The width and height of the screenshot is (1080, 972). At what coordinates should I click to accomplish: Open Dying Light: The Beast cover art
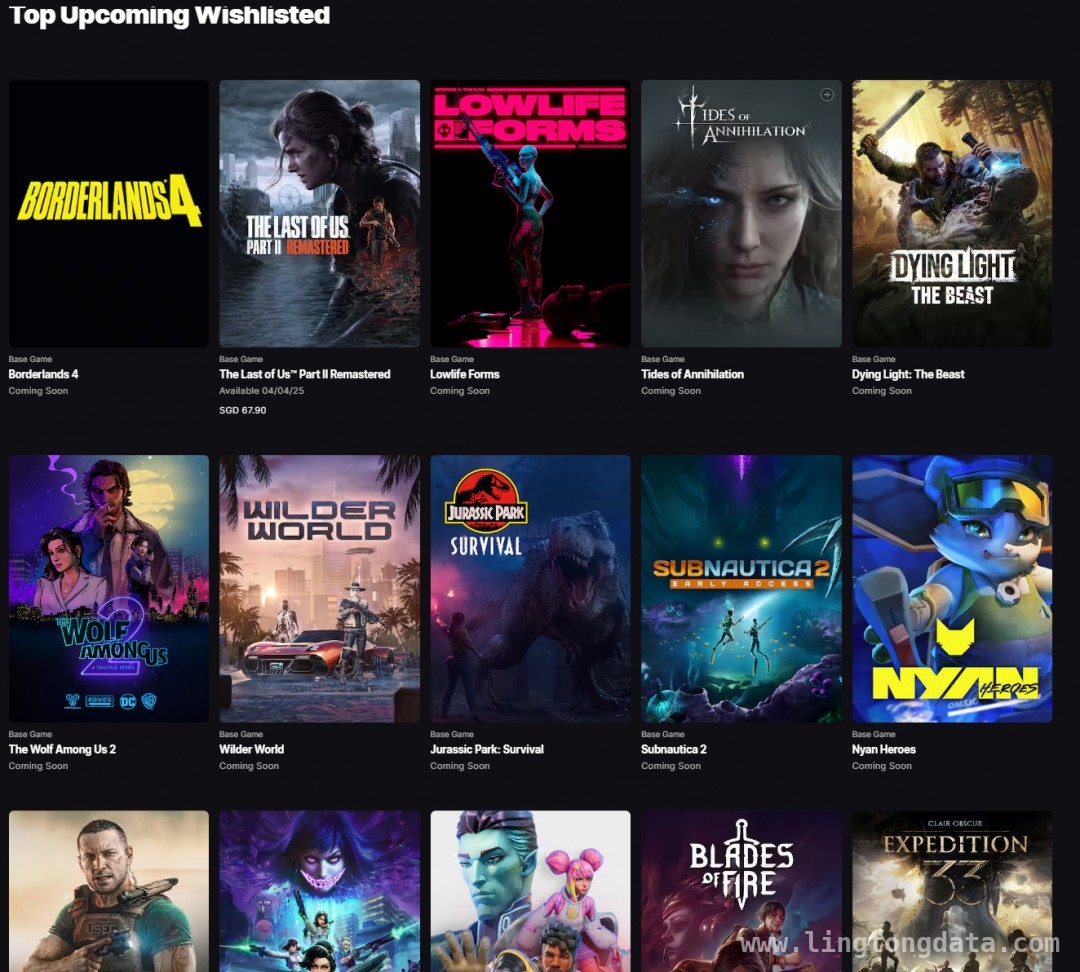[x=952, y=214]
